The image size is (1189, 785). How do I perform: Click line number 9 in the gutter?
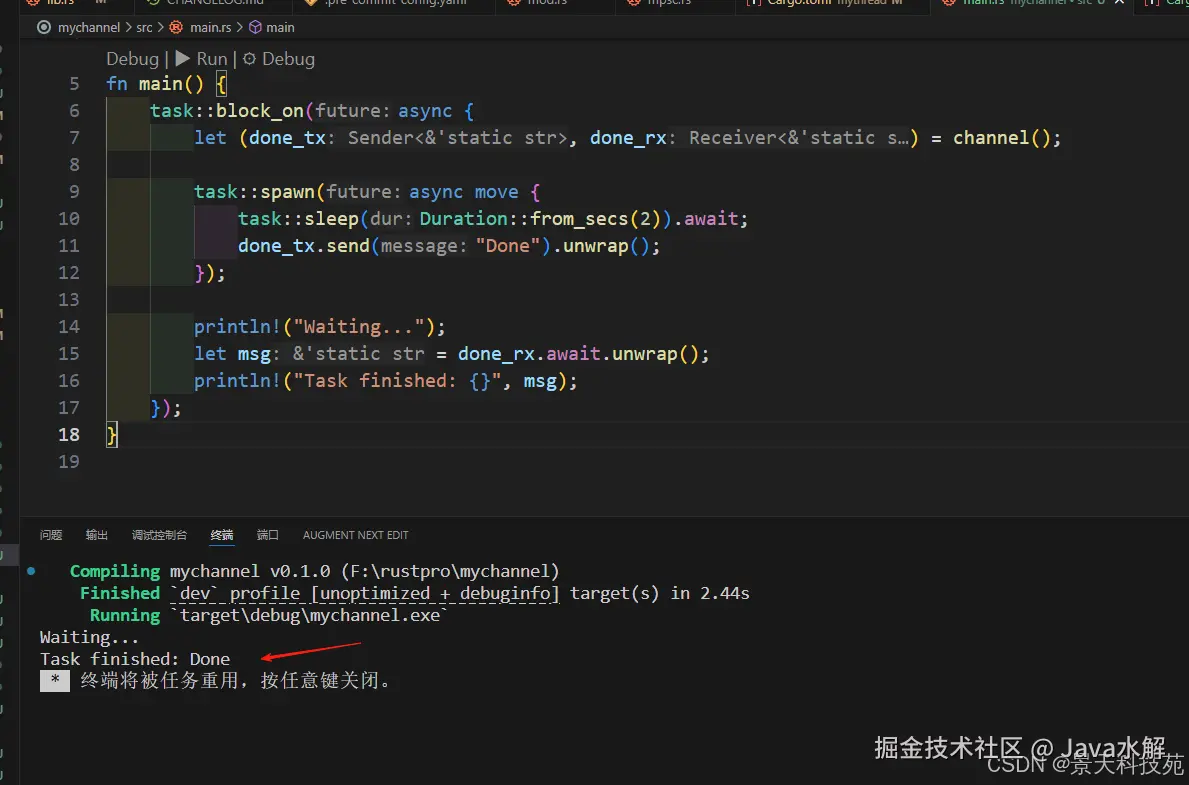pos(74,191)
